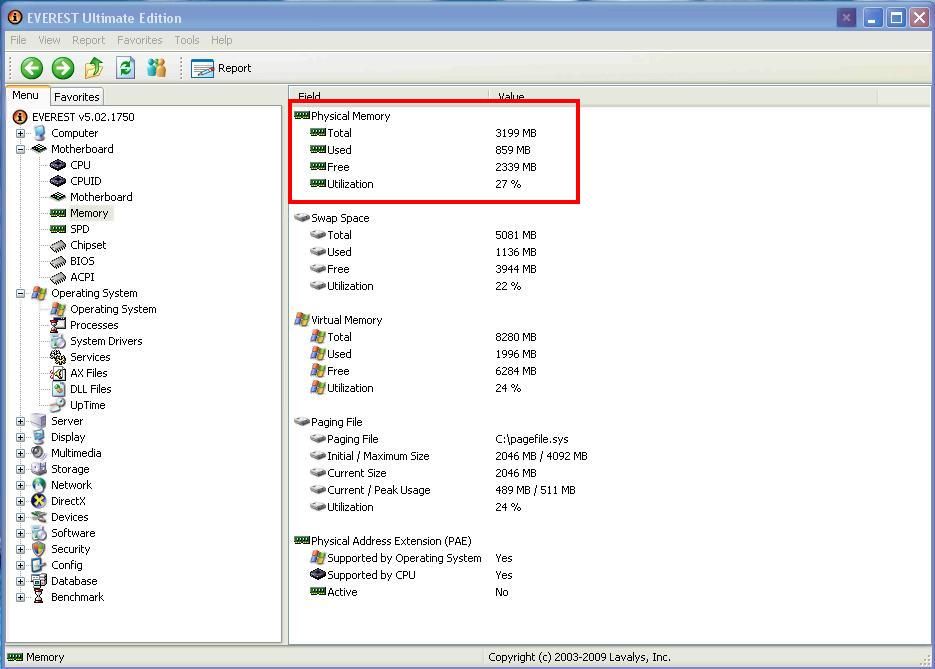Open the Tools menu
Screen dimensions: 935x669
click(187, 40)
